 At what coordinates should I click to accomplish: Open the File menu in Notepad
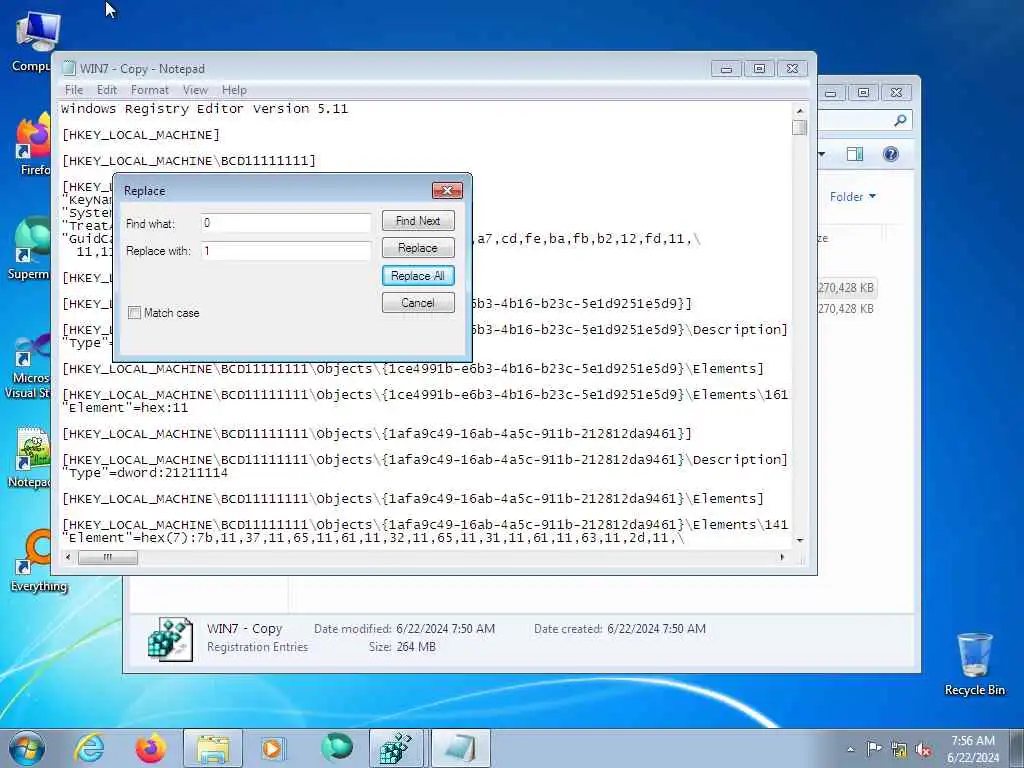[x=74, y=90]
